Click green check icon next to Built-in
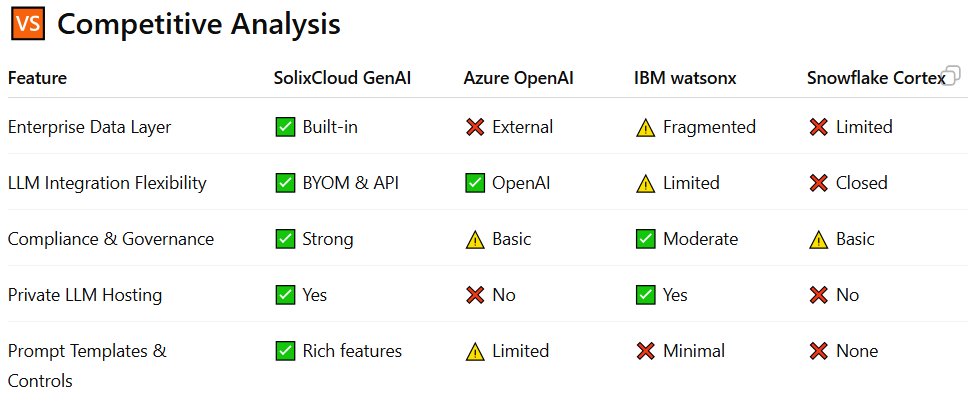 [x=285, y=127]
